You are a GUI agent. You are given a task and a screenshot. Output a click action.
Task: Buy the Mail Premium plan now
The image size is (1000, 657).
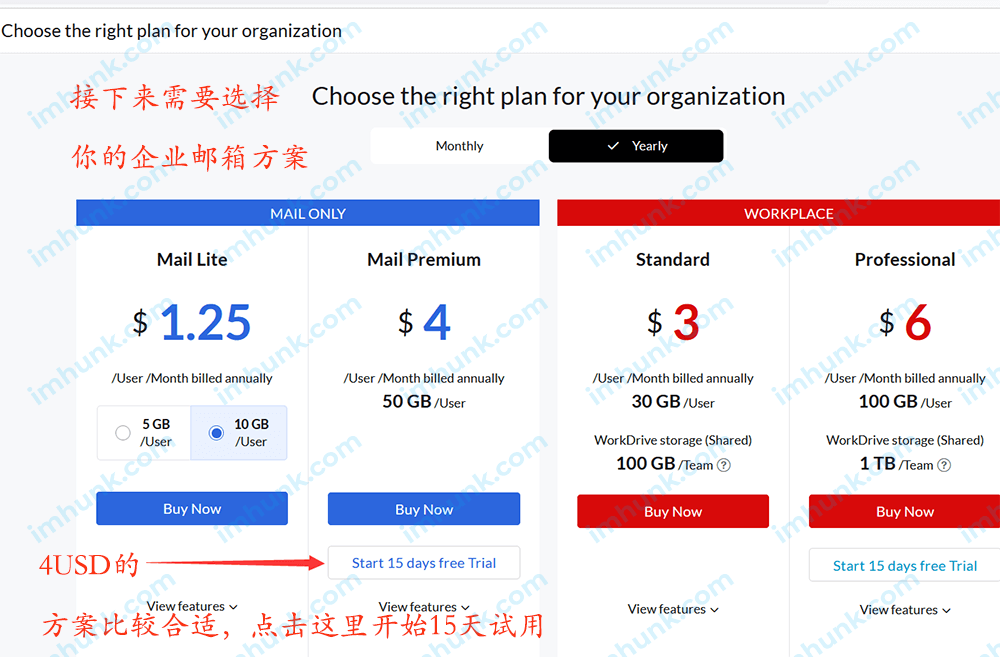click(424, 509)
